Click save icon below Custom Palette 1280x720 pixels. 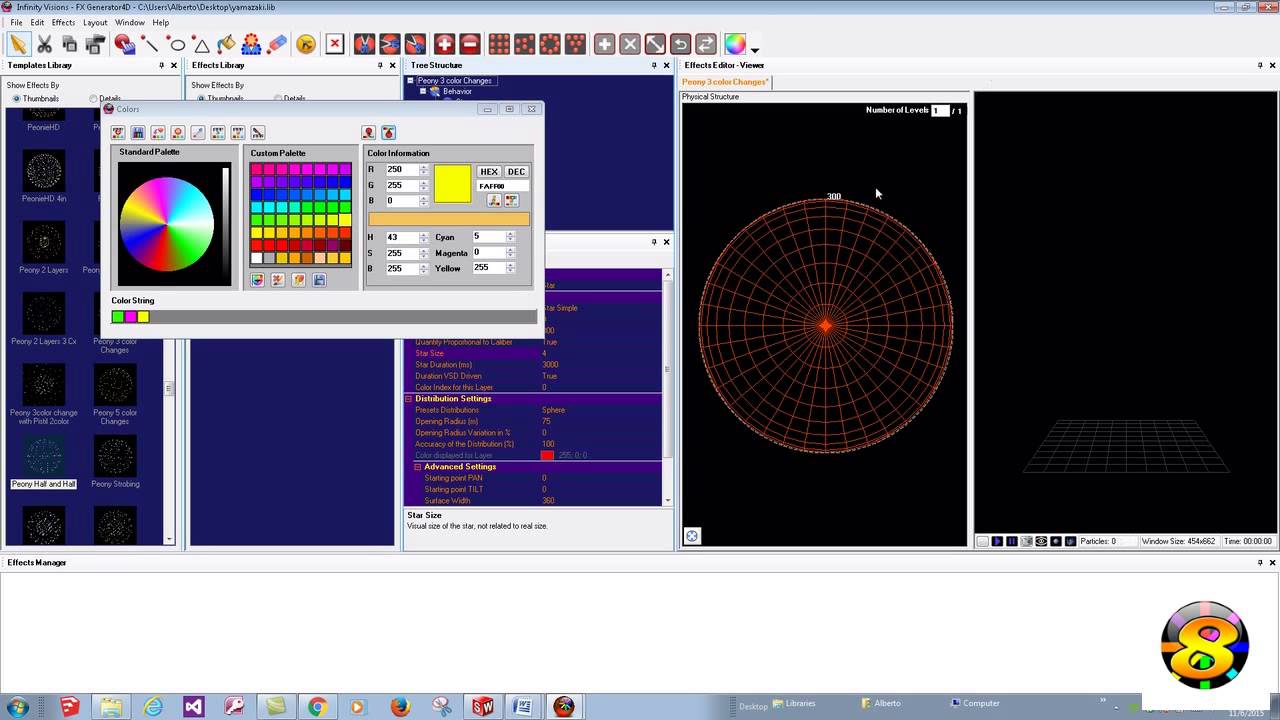(x=319, y=280)
